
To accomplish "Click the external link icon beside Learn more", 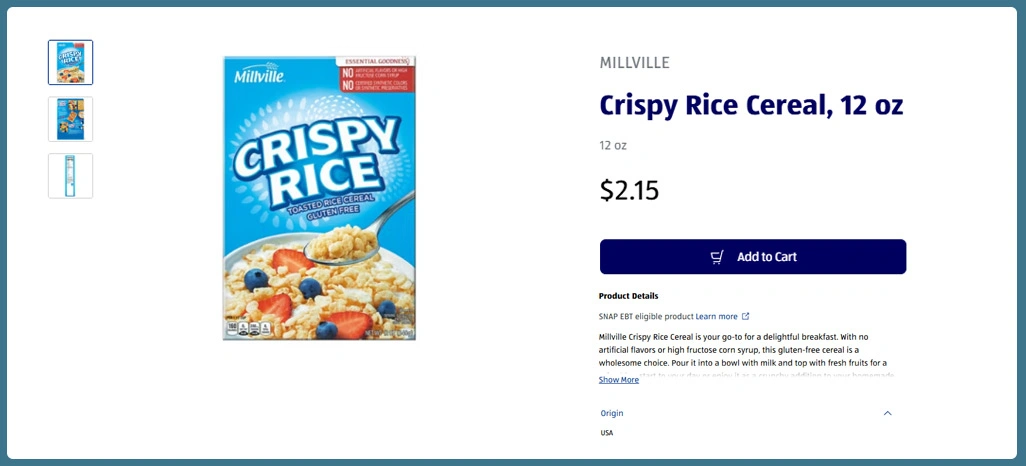I will [x=745, y=316].
